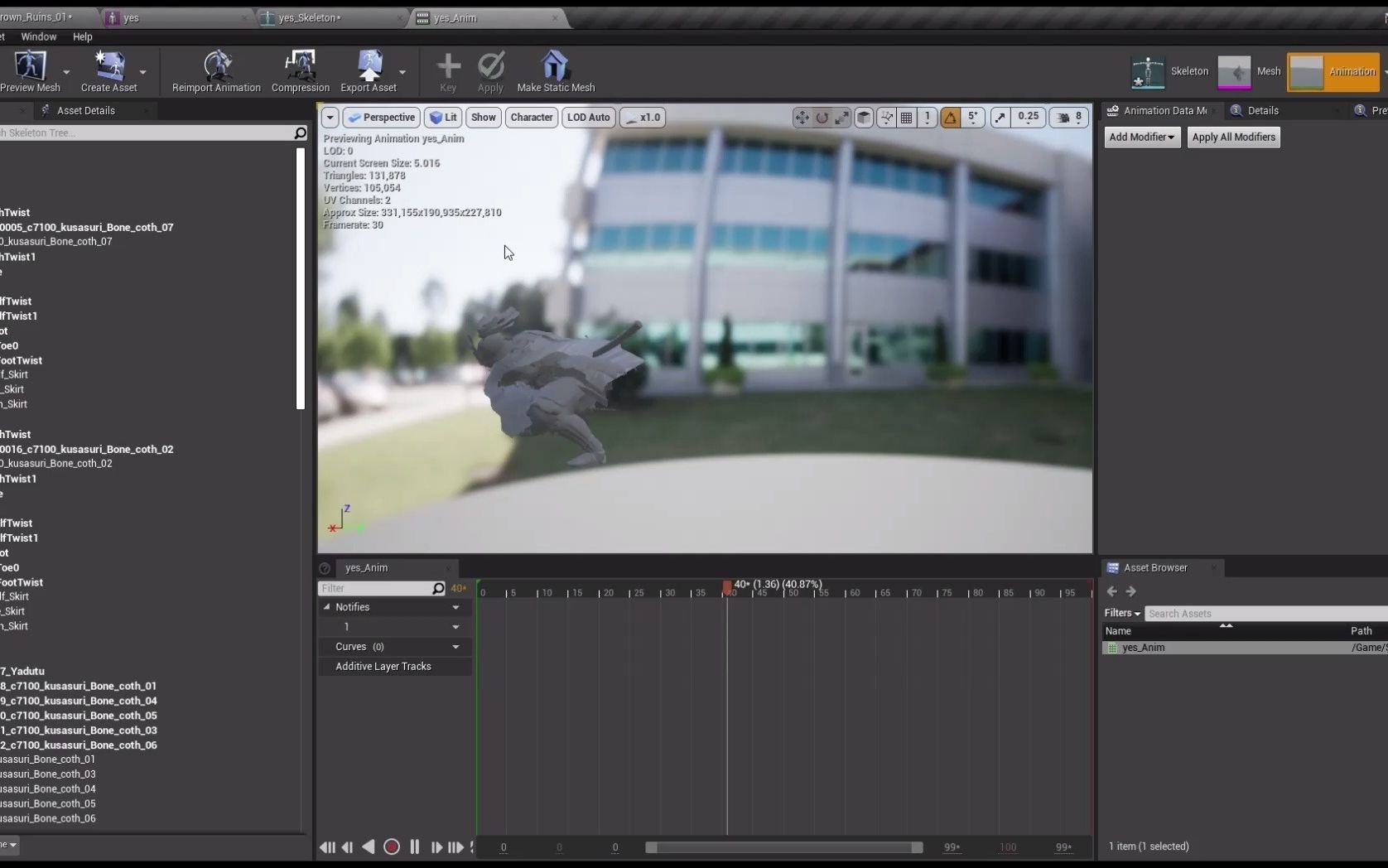Click the LOD Auto button
The width and height of the screenshot is (1388, 868).
coord(588,117)
